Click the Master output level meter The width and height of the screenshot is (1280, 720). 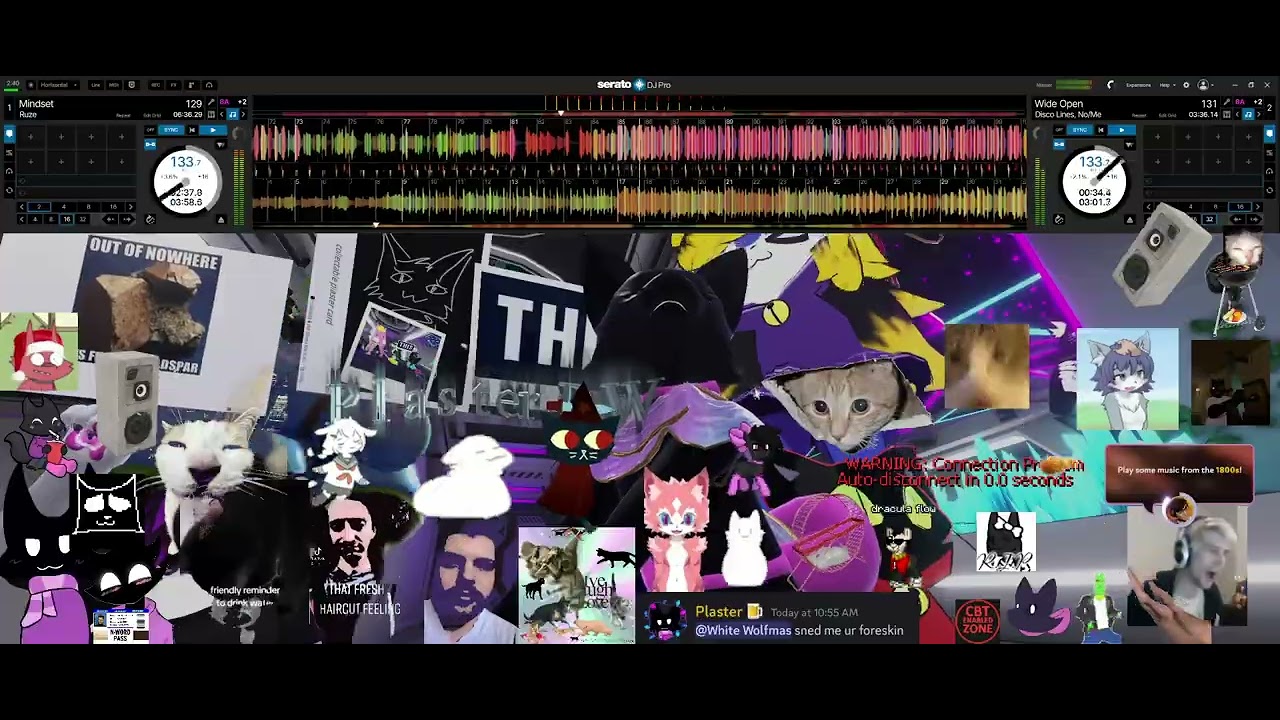coord(1074,85)
